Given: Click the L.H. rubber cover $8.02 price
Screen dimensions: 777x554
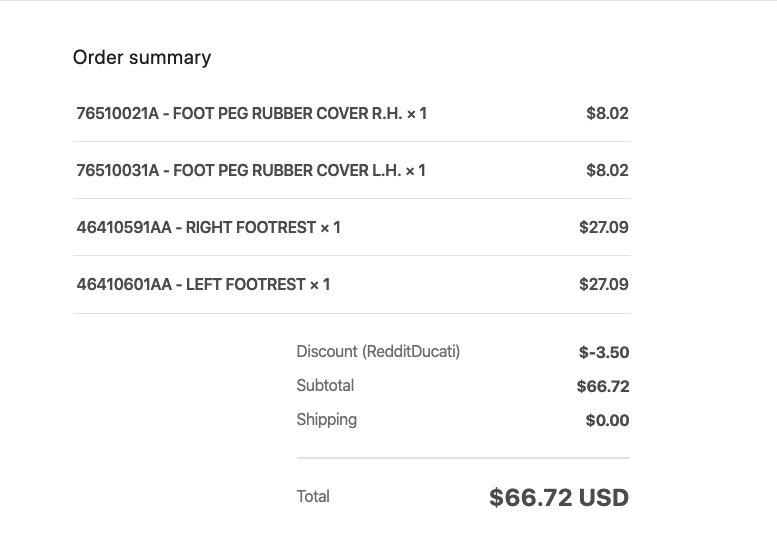Looking at the screenshot, I should coord(607,170).
